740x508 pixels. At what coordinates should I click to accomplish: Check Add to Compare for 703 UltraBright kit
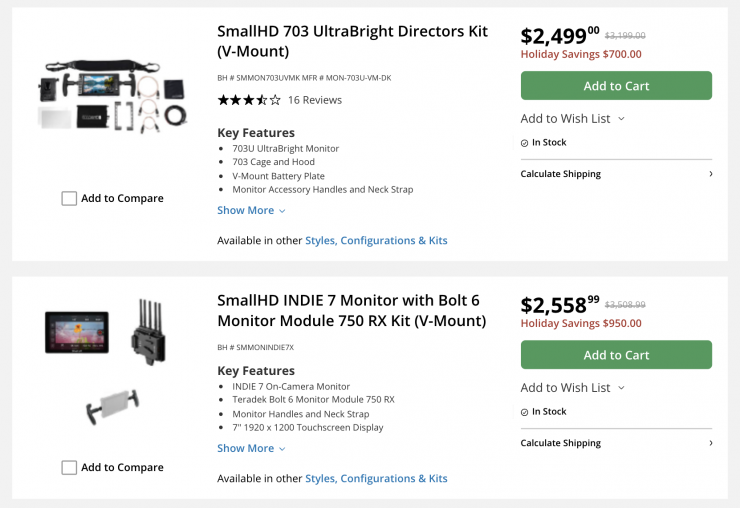click(69, 198)
